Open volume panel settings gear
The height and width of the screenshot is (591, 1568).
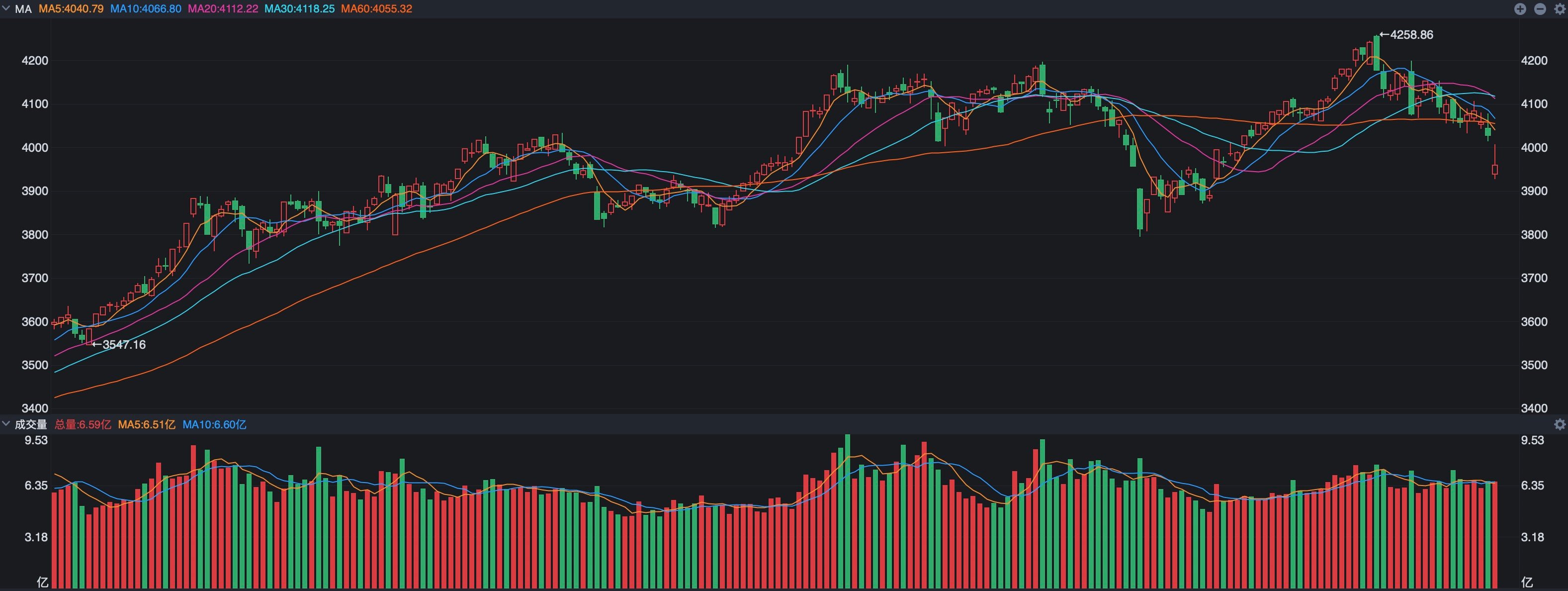pos(1560,424)
